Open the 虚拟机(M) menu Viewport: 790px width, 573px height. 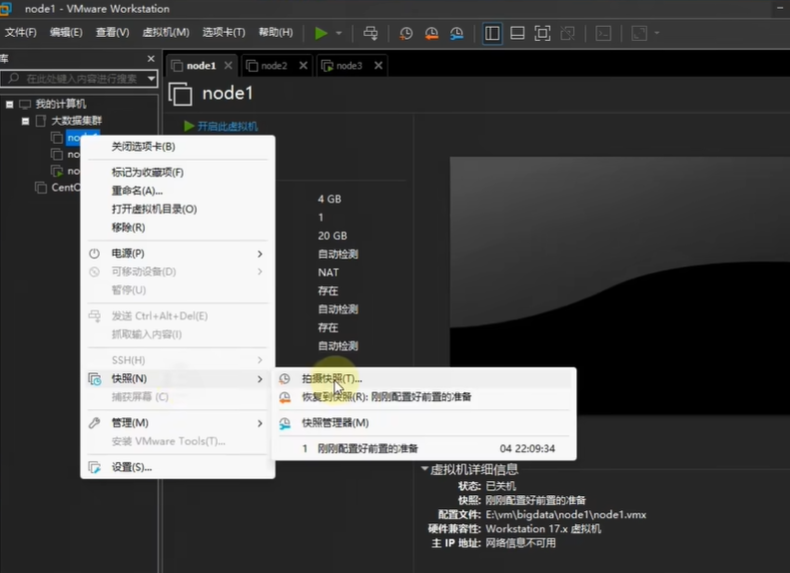pos(166,33)
